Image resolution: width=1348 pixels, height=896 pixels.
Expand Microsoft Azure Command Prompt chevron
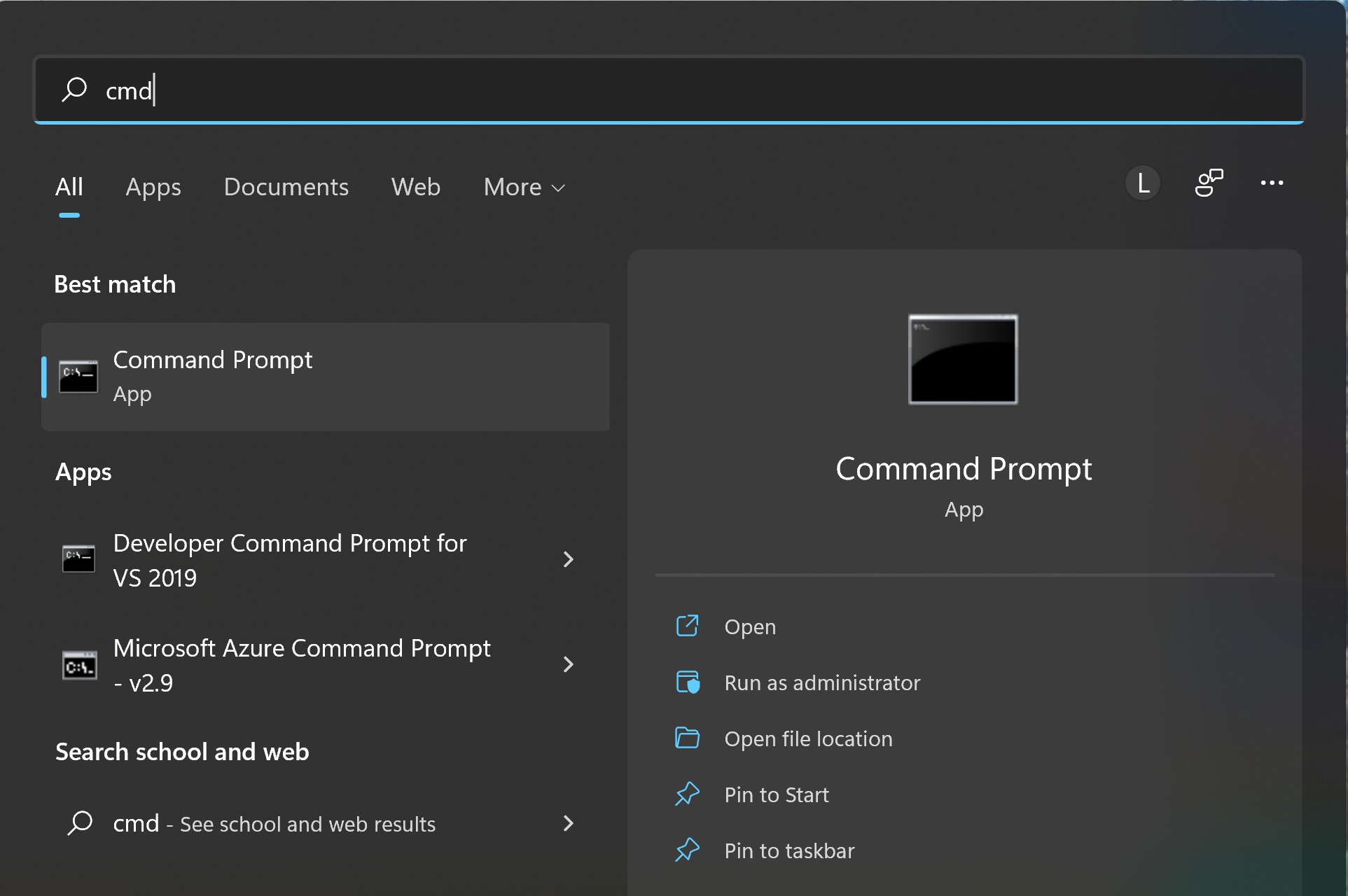coord(569,664)
